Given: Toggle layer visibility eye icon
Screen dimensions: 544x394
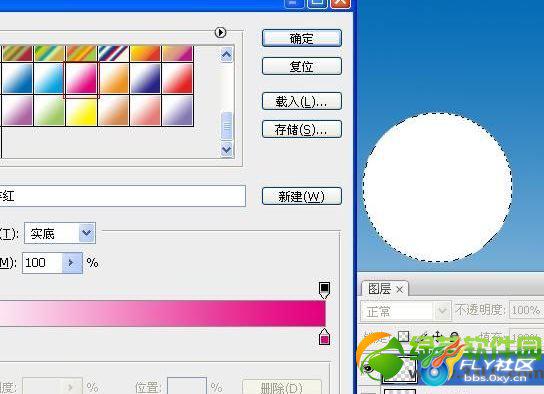Looking at the screenshot, I should (368, 368).
